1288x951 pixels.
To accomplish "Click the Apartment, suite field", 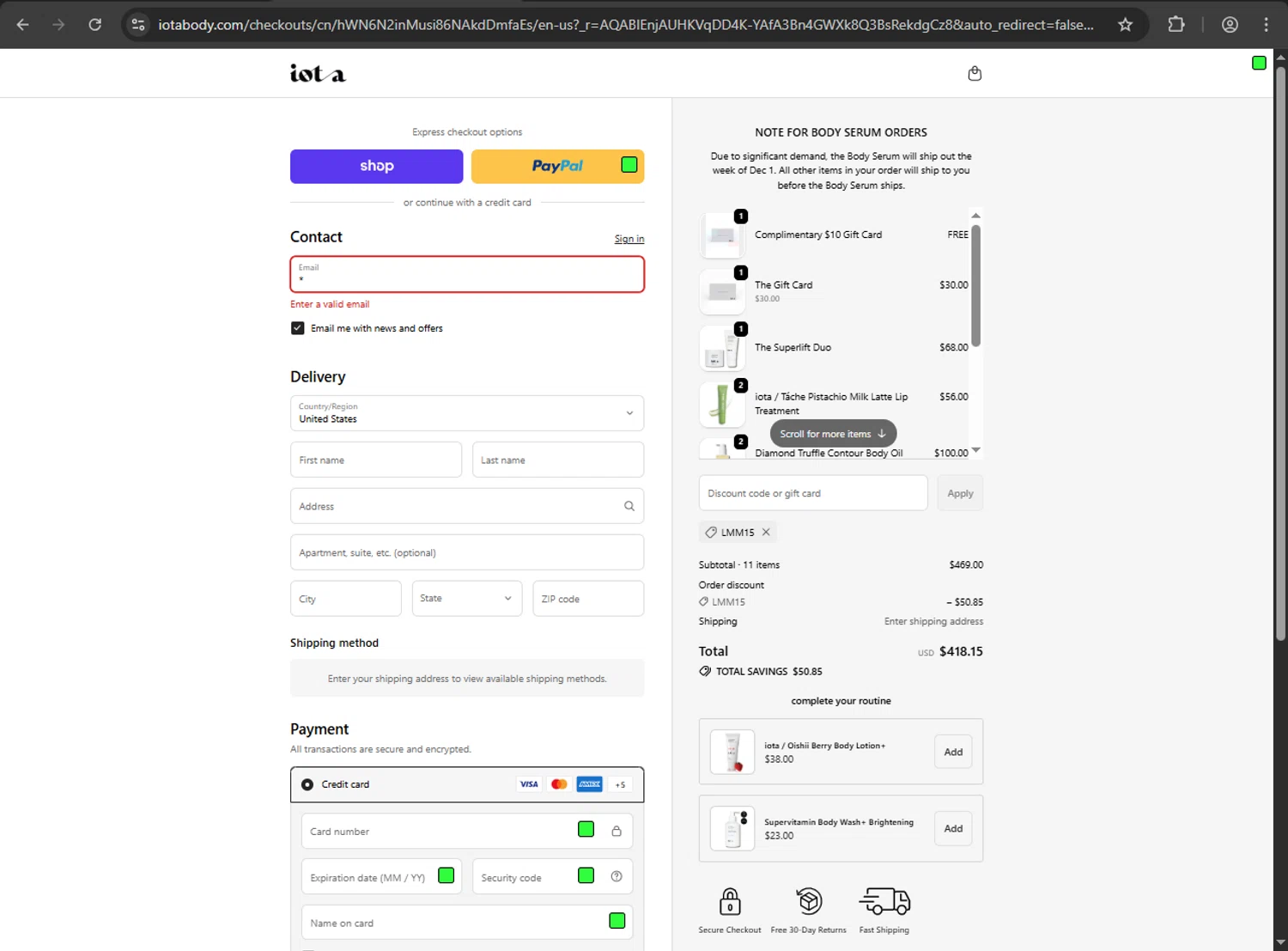I will 467,552.
